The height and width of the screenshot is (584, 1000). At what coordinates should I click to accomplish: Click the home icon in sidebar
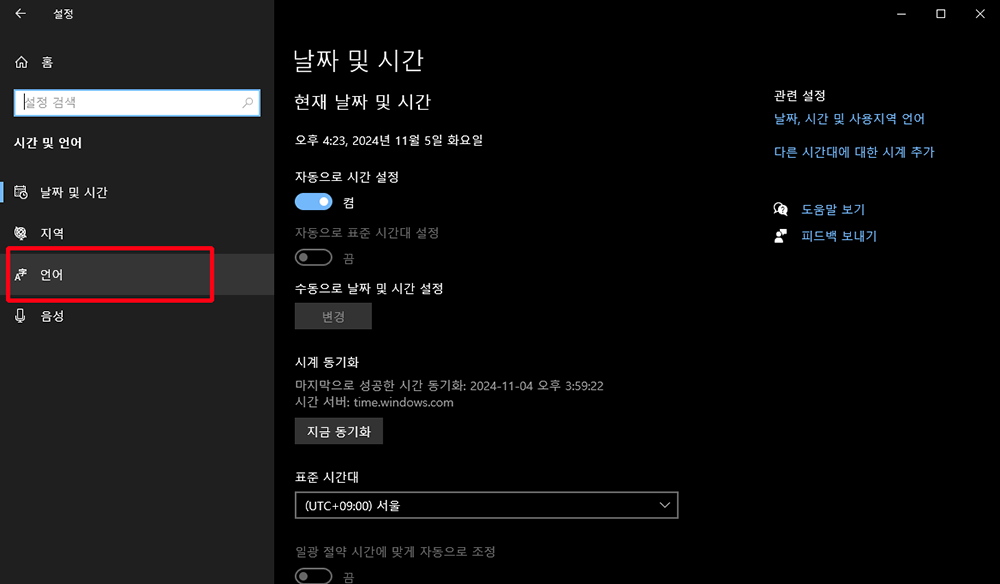21,62
